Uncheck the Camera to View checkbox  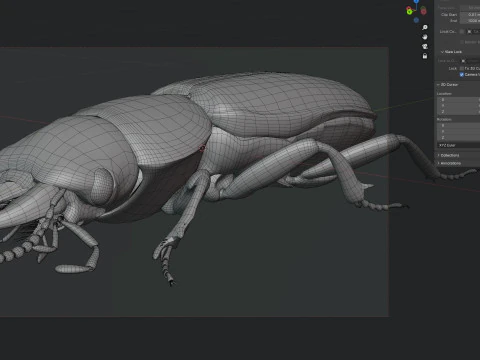[x=462, y=75]
